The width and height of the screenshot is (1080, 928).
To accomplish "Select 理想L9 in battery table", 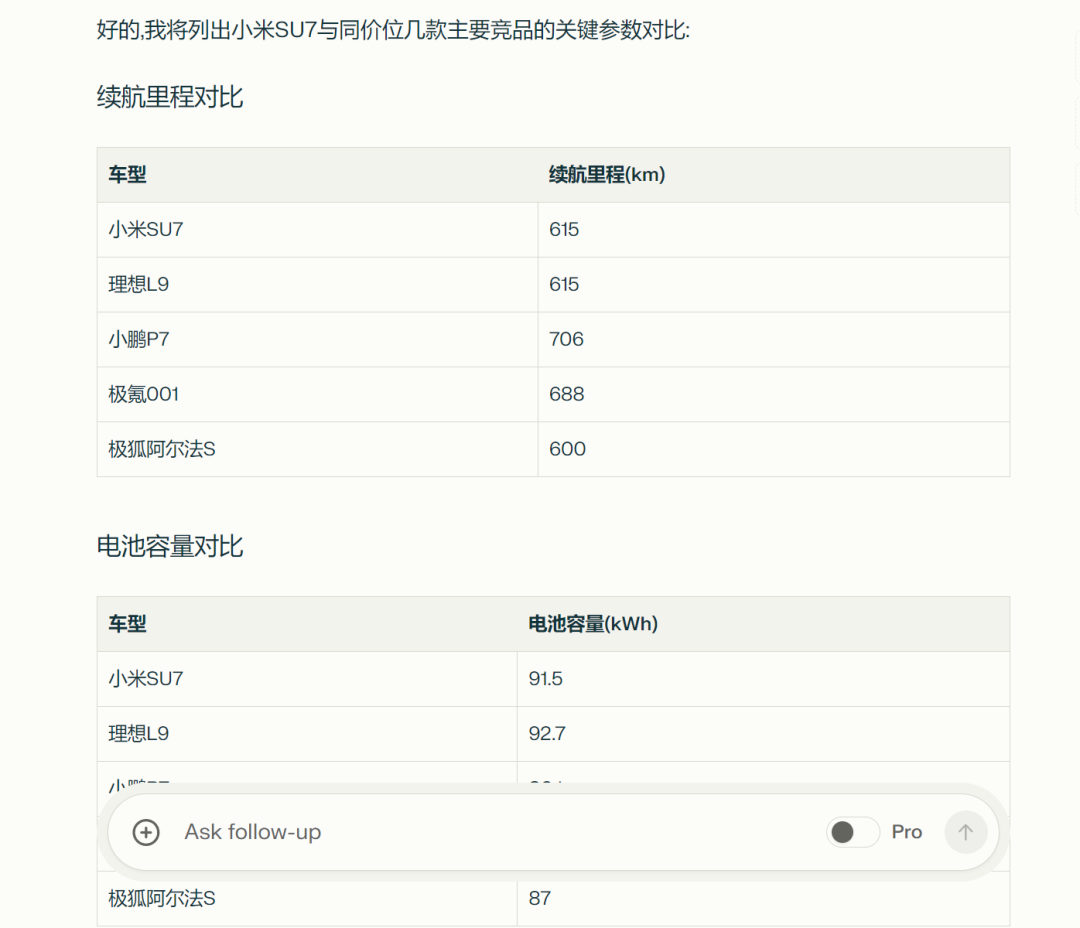I will coord(138,734).
